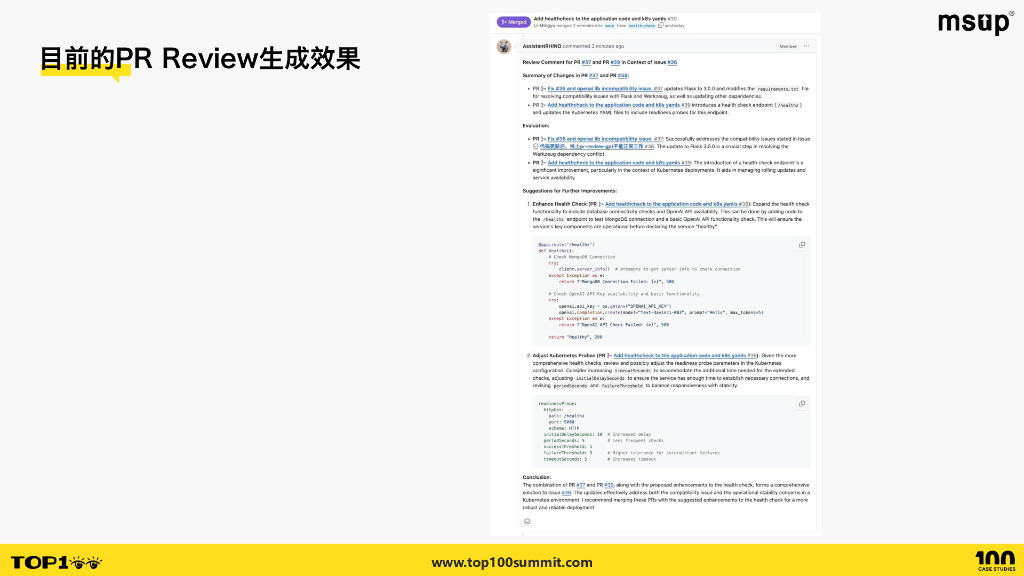Copy the readinessProbe YAML code block

pos(802,404)
